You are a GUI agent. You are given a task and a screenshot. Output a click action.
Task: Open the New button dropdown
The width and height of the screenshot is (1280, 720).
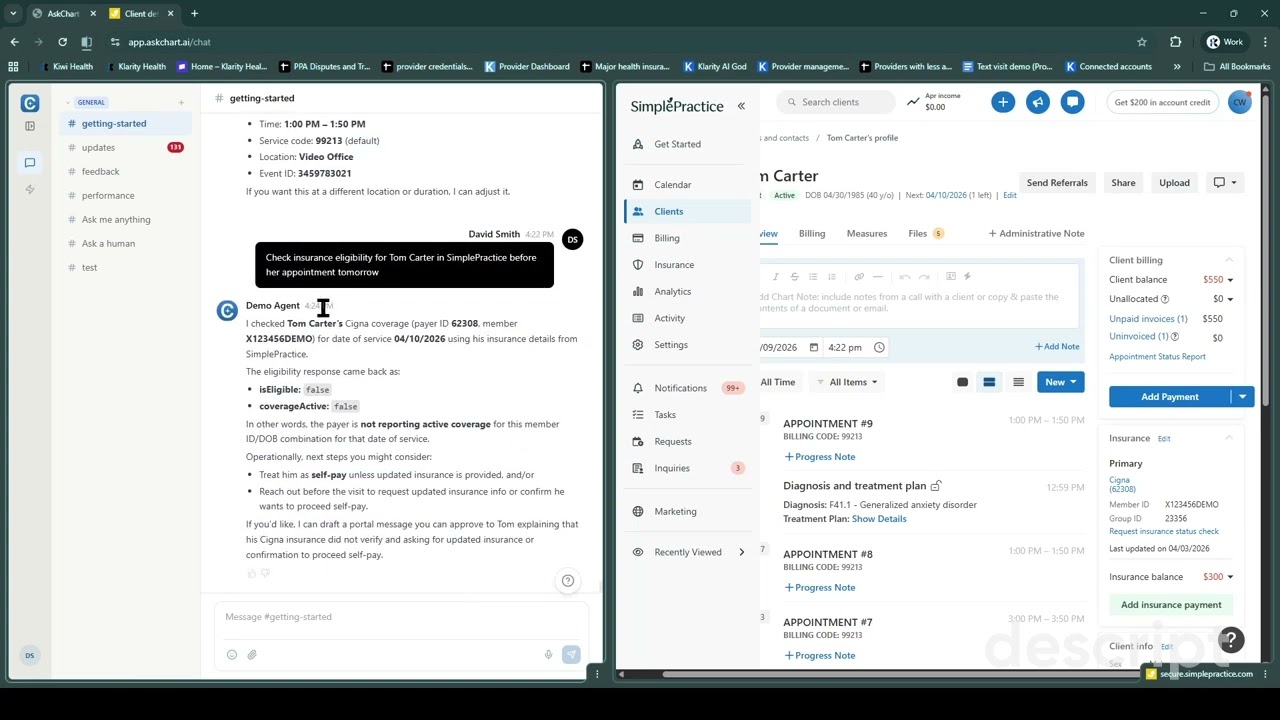(1061, 382)
